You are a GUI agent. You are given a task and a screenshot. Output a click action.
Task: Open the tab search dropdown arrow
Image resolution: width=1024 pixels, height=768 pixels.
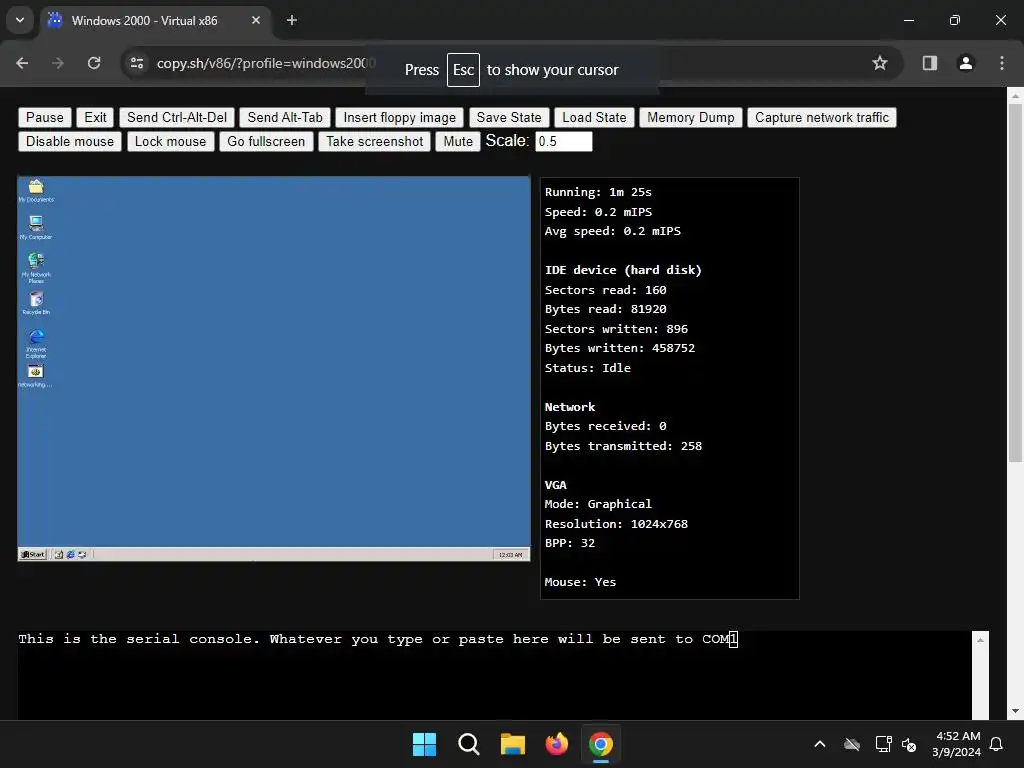[20, 20]
